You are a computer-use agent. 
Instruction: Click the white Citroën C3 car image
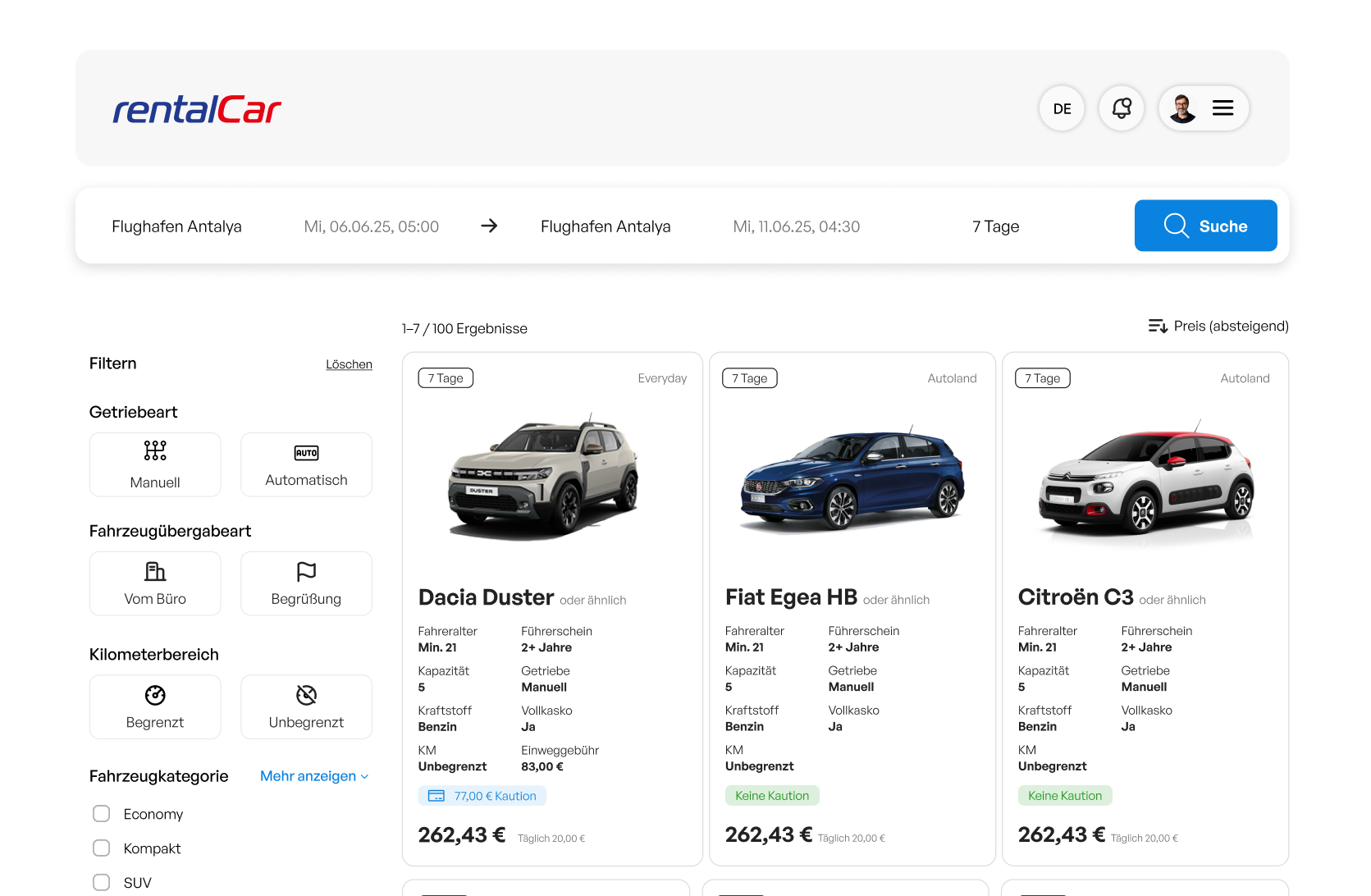(x=1146, y=482)
